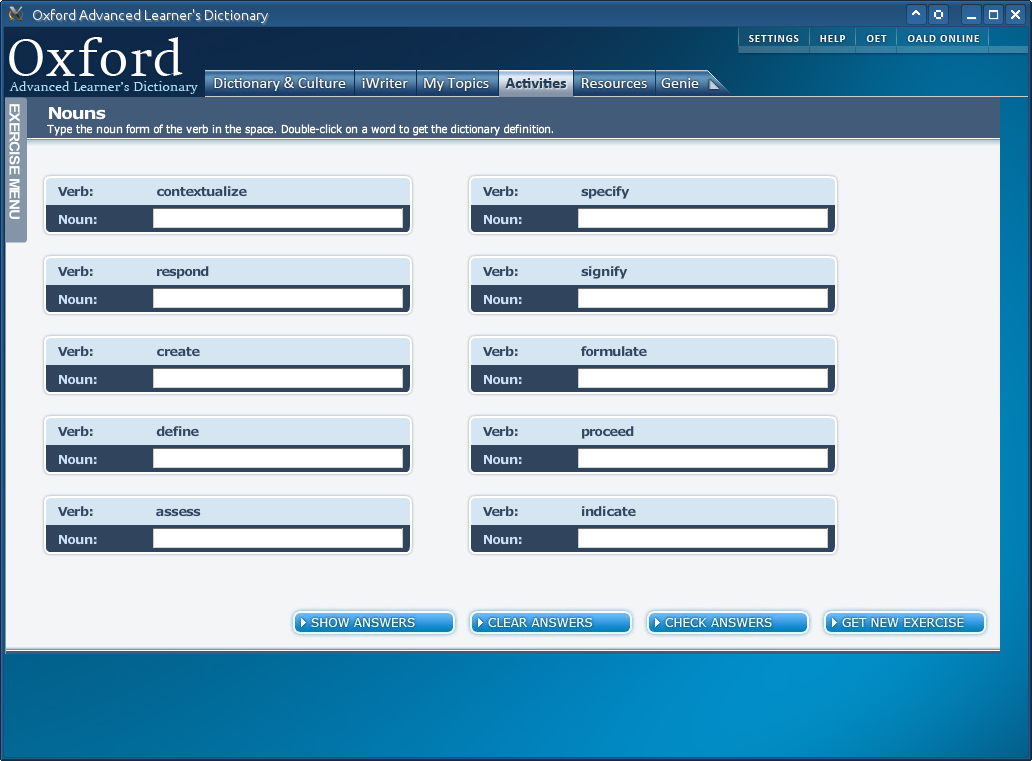This screenshot has width=1032, height=761.
Task: Focus the noun field for indicate
Action: [x=703, y=538]
